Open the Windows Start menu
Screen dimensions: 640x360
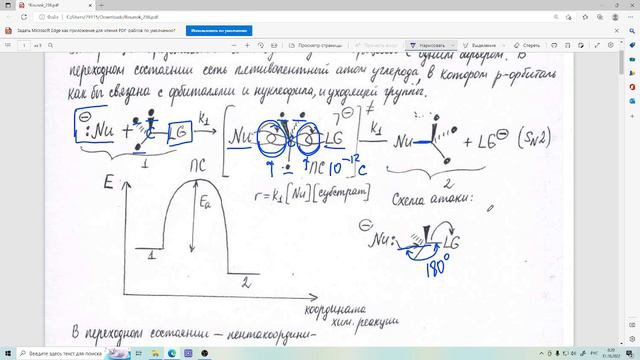coord(8,353)
